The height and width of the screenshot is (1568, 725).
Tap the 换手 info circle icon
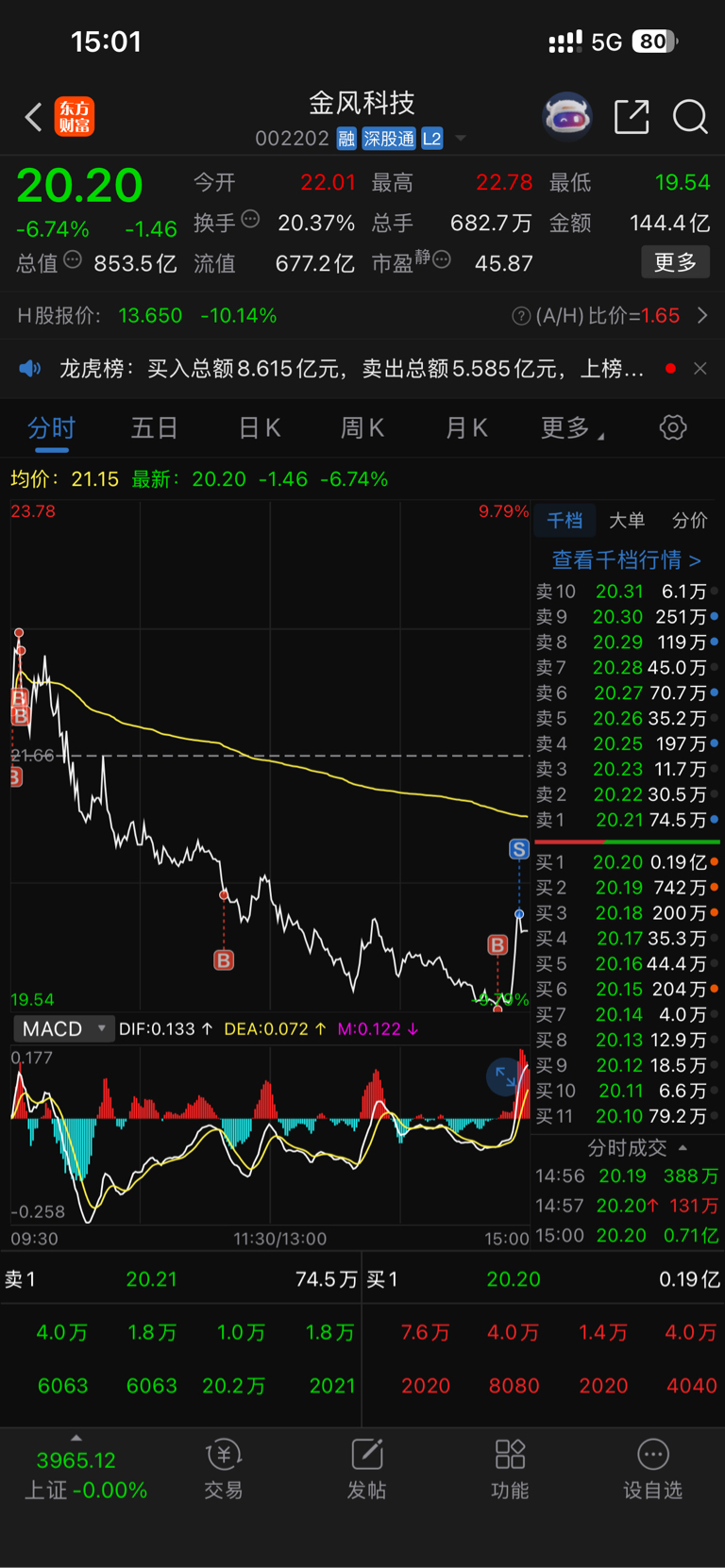pyautogui.click(x=250, y=219)
